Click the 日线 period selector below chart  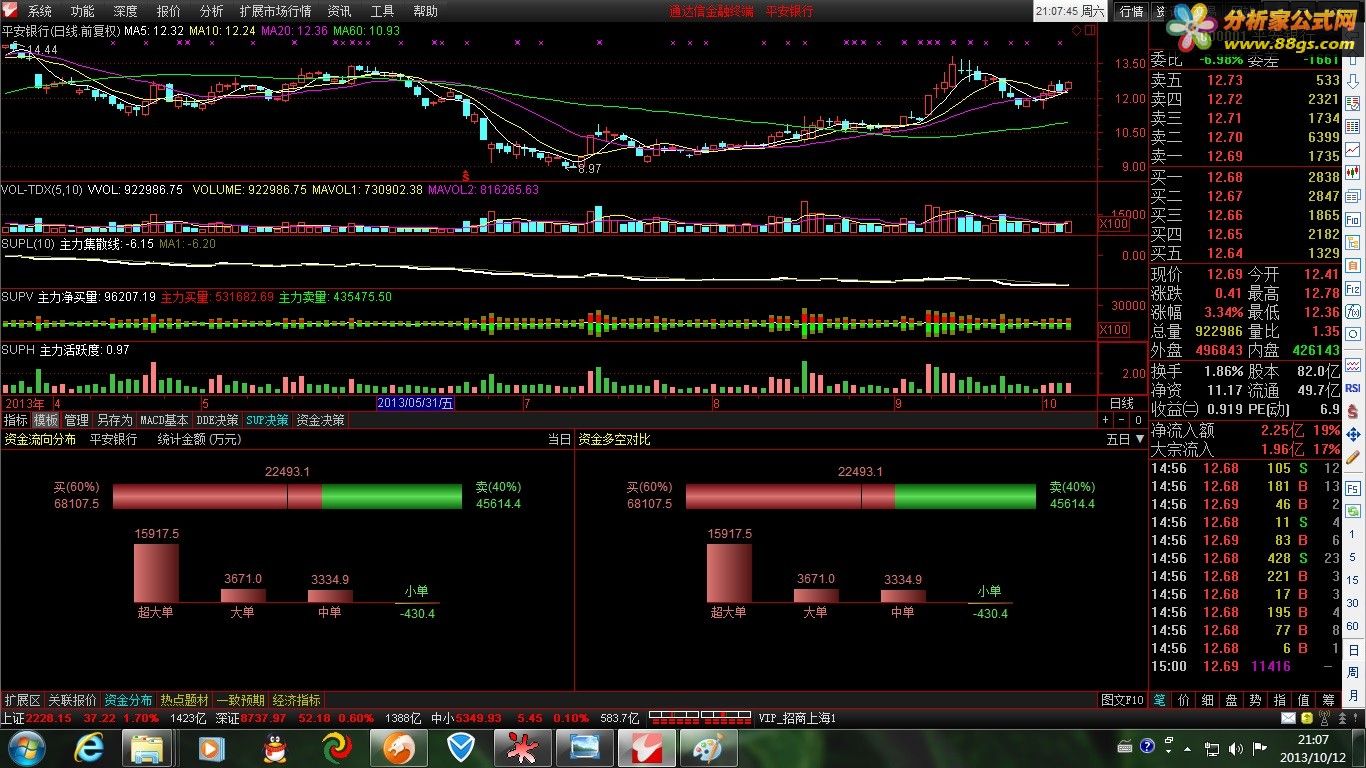[1122, 403]
